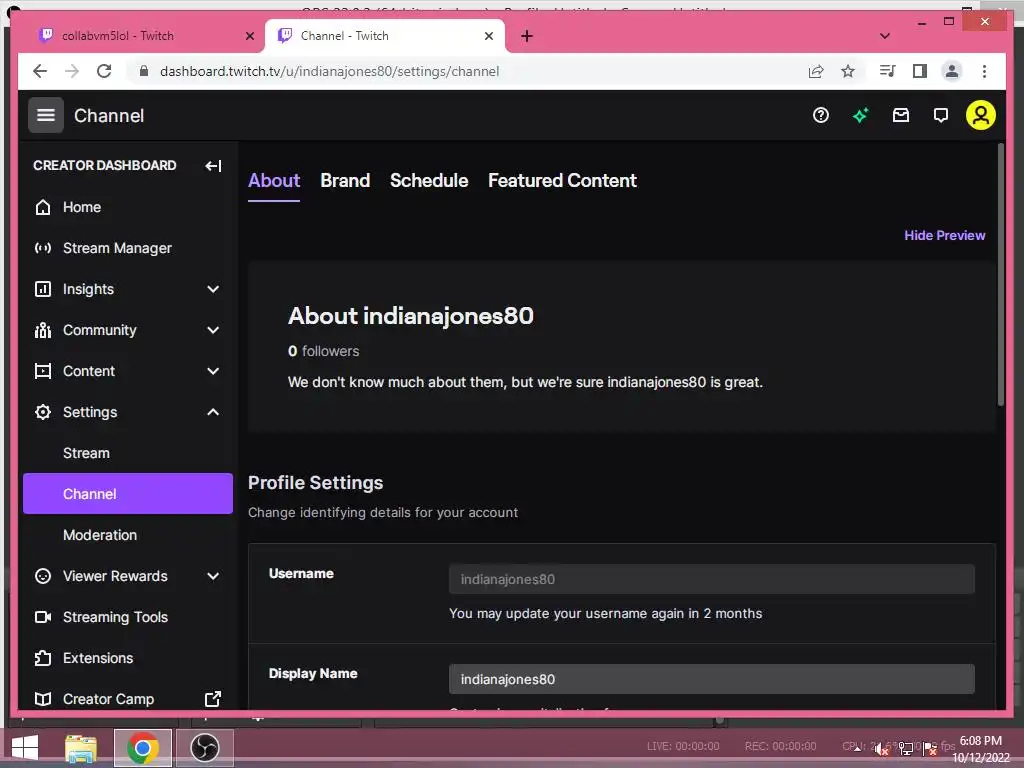Click the Insights chart icon
The height and width of the screenshot is (768, 1024).
tap(42, 289)
